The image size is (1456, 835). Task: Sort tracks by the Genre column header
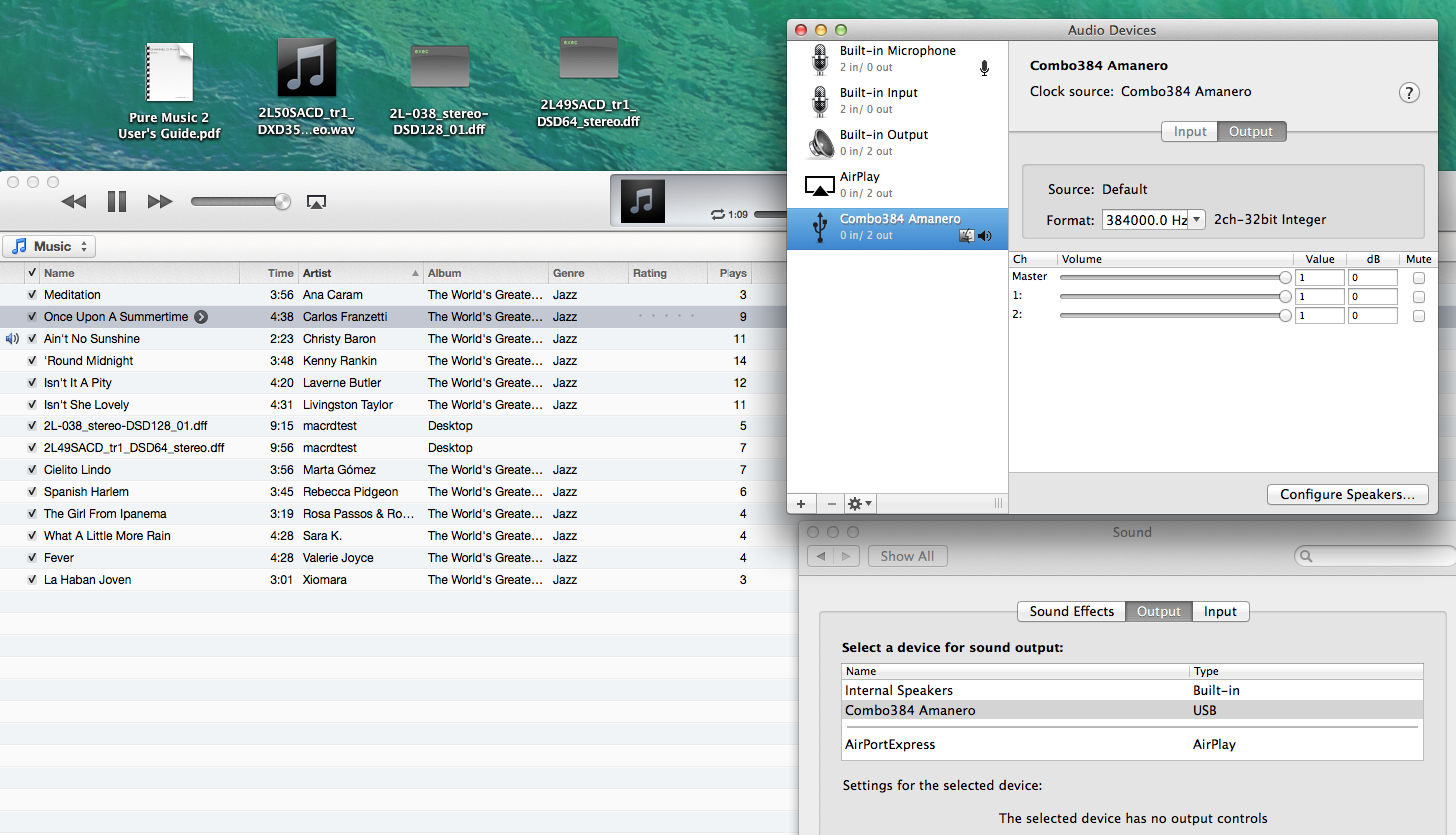pyautogui.click(x=588, y=273)
